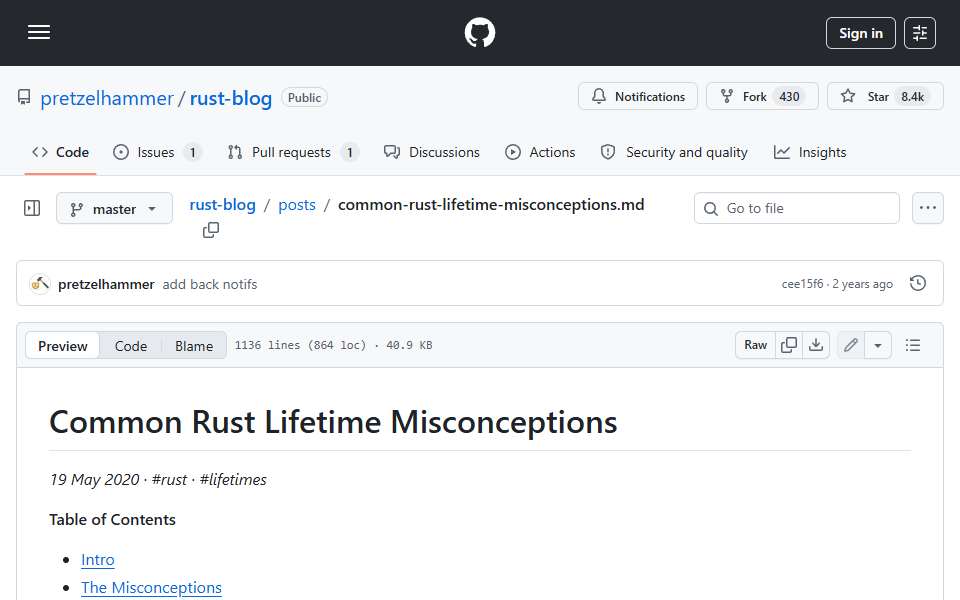
Task: Open the Actions tab
Action: pos(540,152)
